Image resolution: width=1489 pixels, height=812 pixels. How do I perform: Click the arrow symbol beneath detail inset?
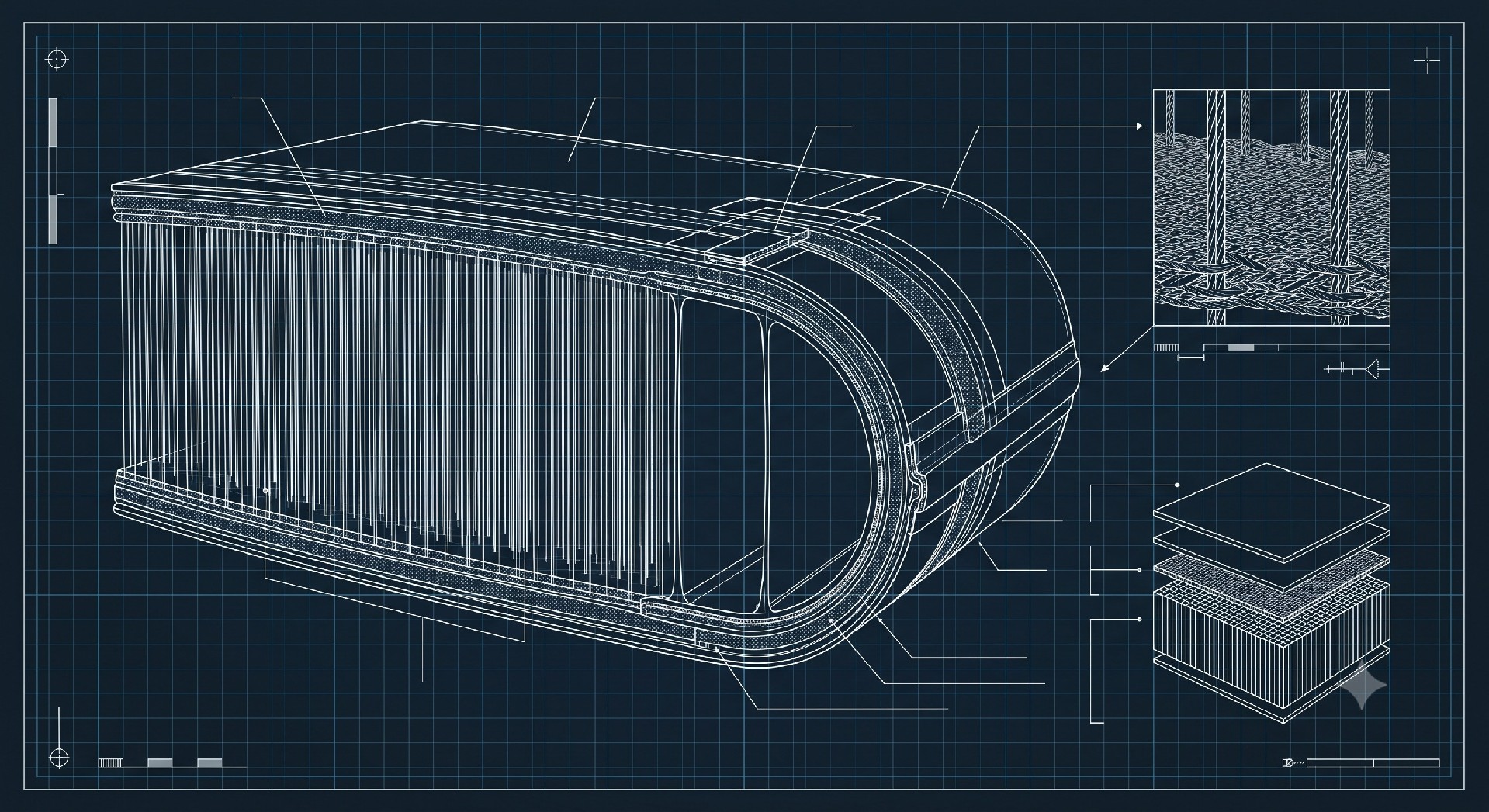point(1357,369)
